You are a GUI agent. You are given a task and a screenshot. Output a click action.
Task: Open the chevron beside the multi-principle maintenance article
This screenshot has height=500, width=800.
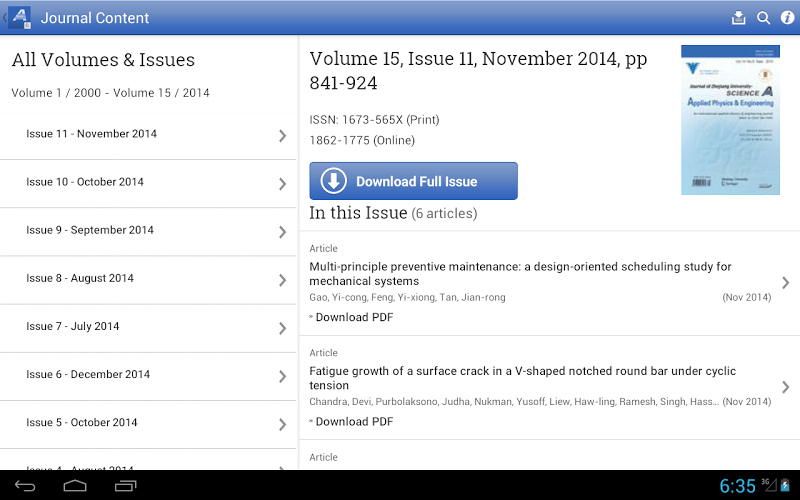(x=785, y=283)
